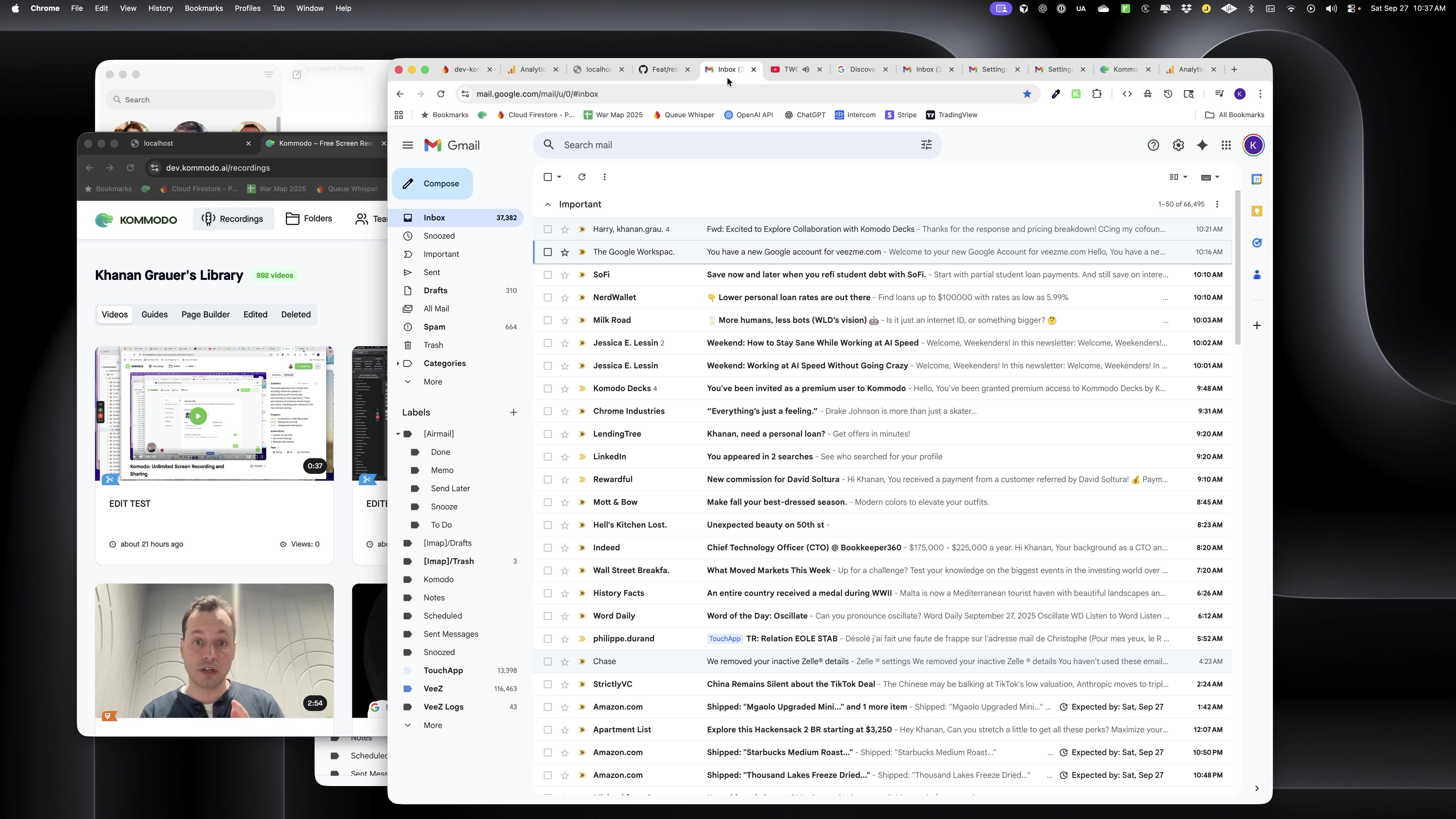Open Contacts side panel icon
Image resolution: width=1456 pixels, height=819 pixels.
(1257, 275)
